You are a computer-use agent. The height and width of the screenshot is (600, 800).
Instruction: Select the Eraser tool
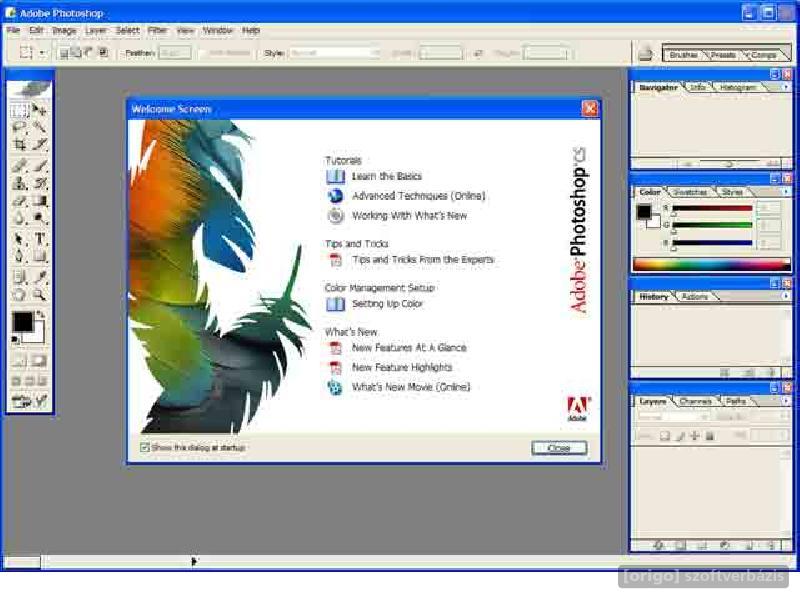19,201
